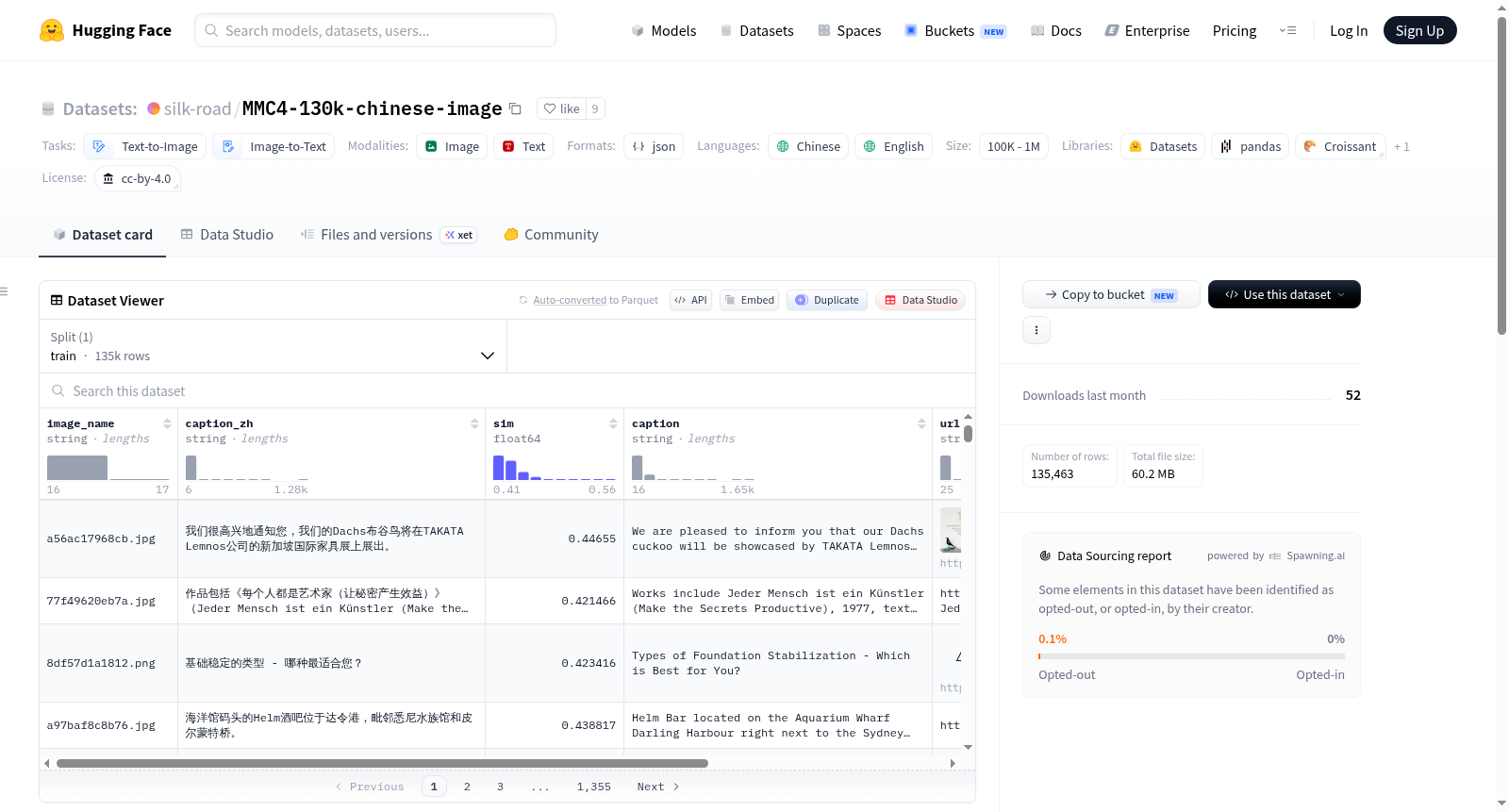Image resolution: width=1509 pixels, height=812 pixels.
Task: Click the pandas library tag
Action: tap(1252, 146)
